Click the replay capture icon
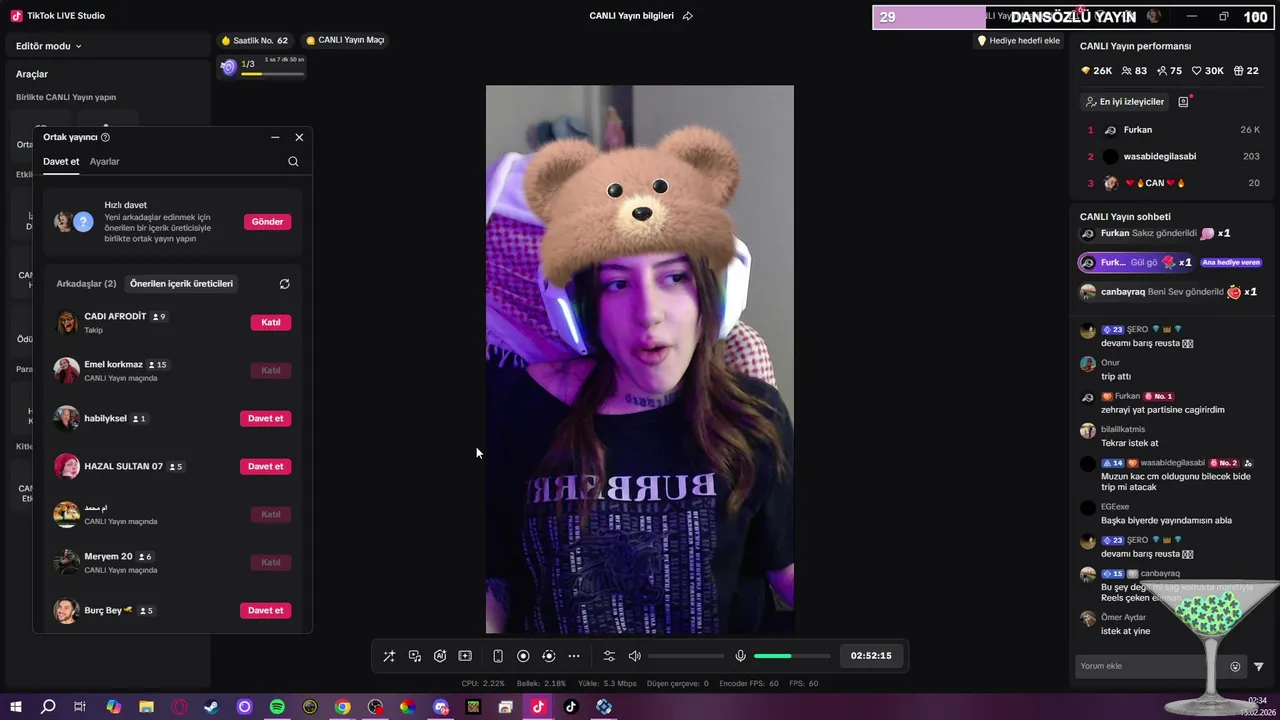 coord(548,656)
